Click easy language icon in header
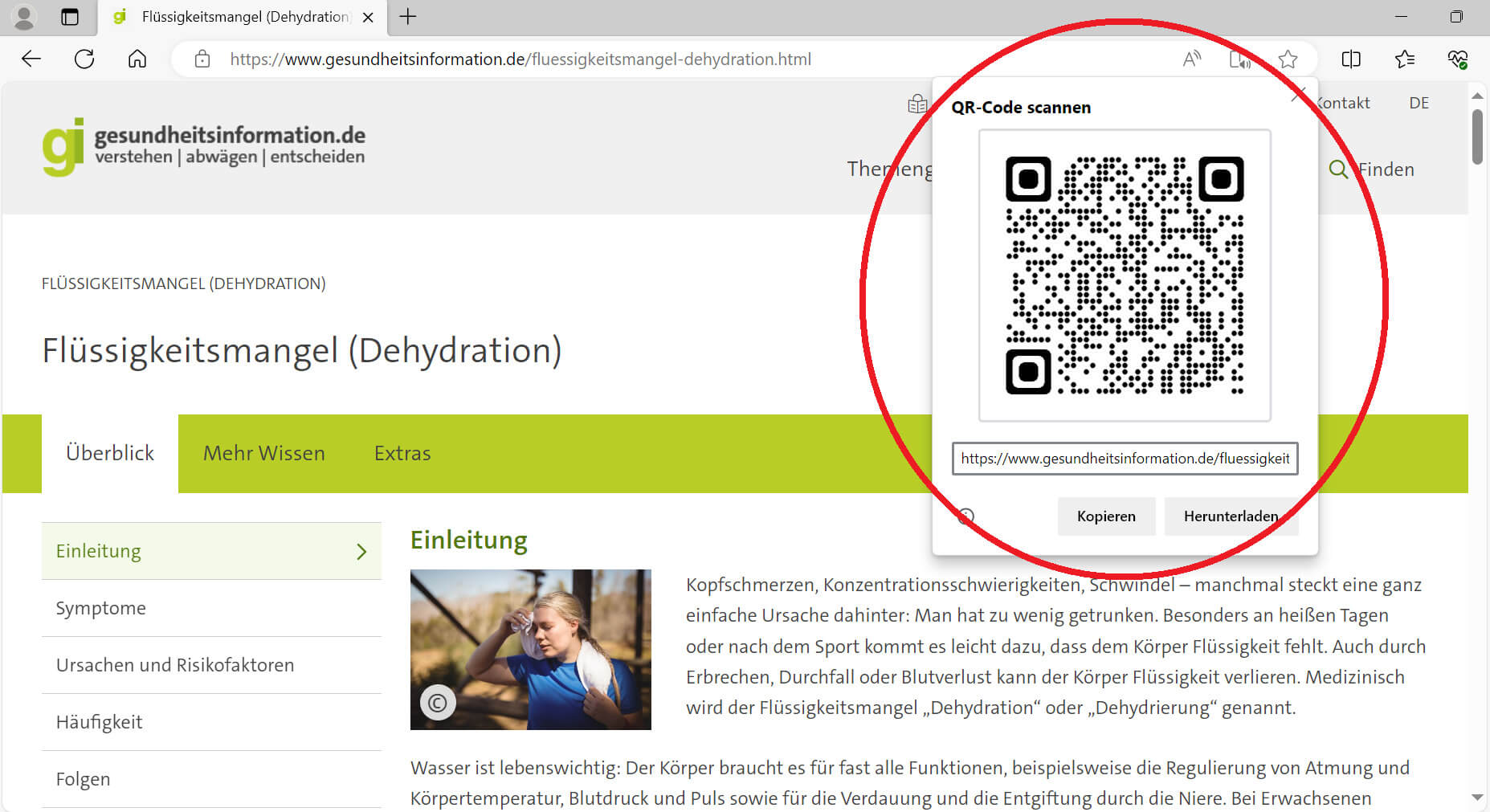 (x=917, y=104)
